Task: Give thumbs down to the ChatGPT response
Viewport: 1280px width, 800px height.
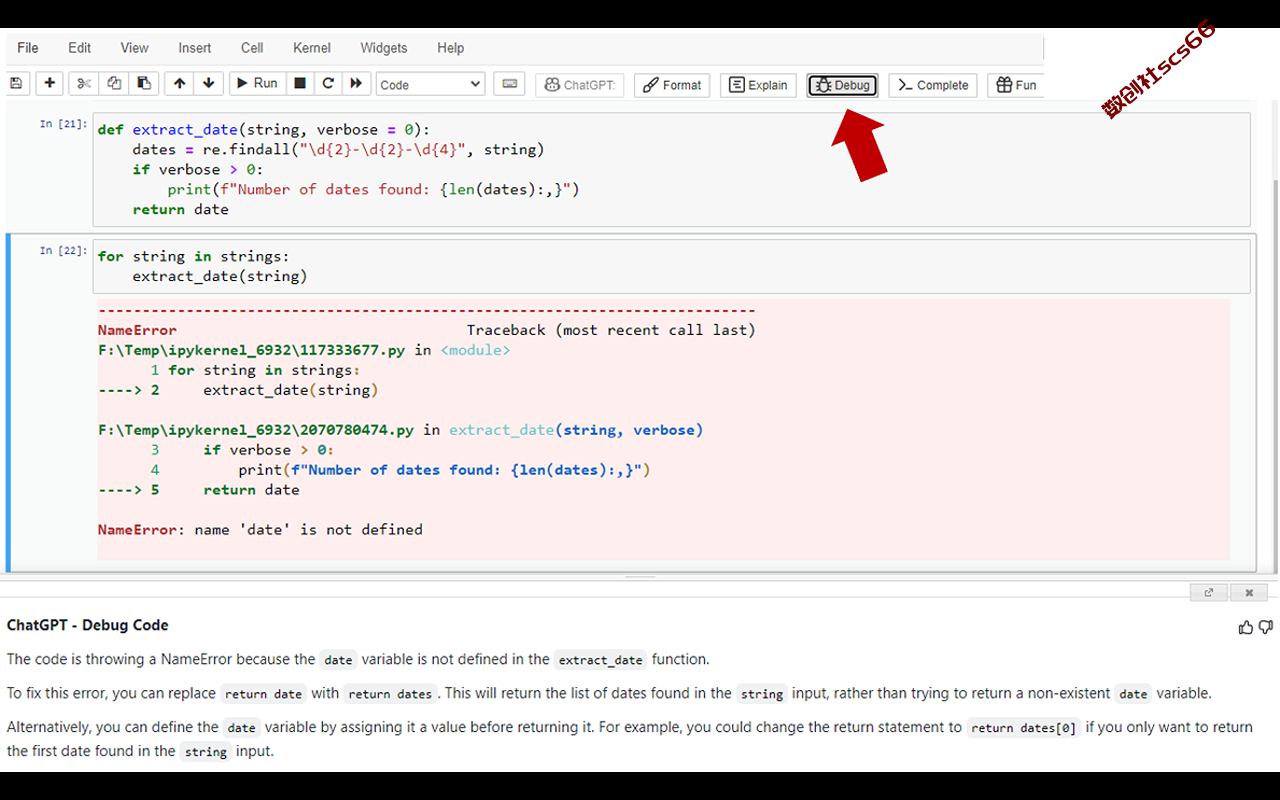Action: [1265, 627]
